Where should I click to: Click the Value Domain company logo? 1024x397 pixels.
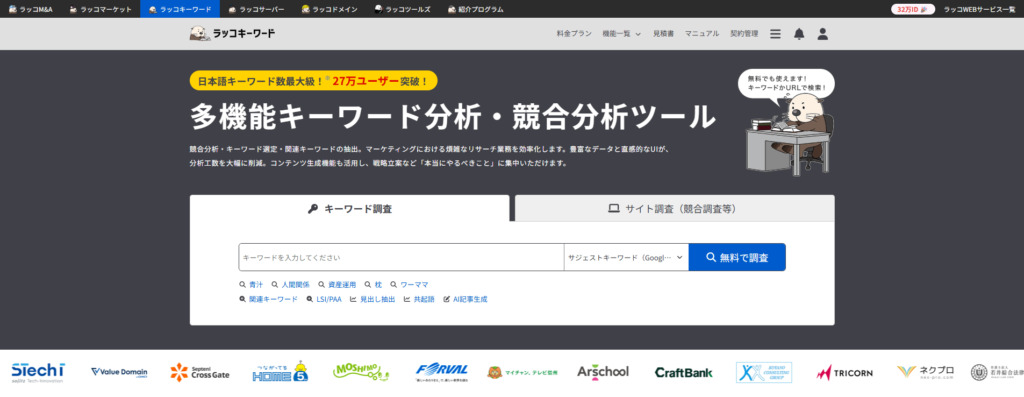[x=119, y=372]
